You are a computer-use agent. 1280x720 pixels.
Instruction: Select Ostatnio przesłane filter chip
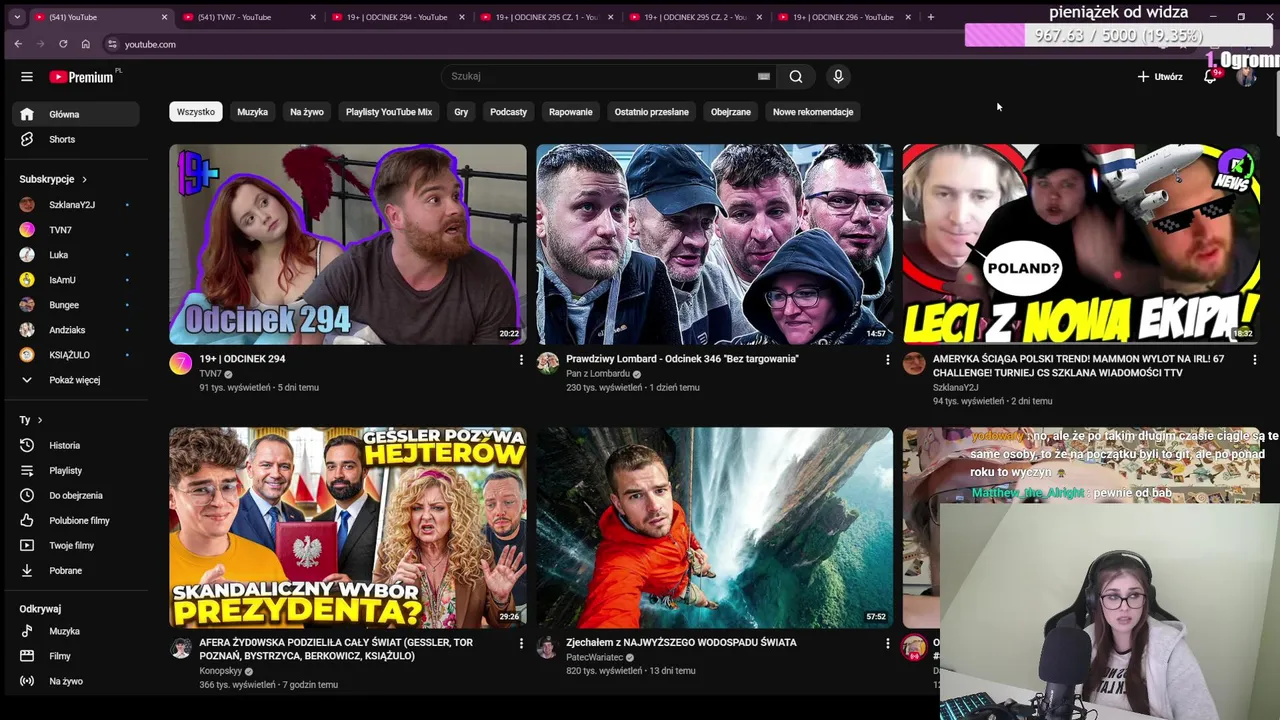click(652, 112)
